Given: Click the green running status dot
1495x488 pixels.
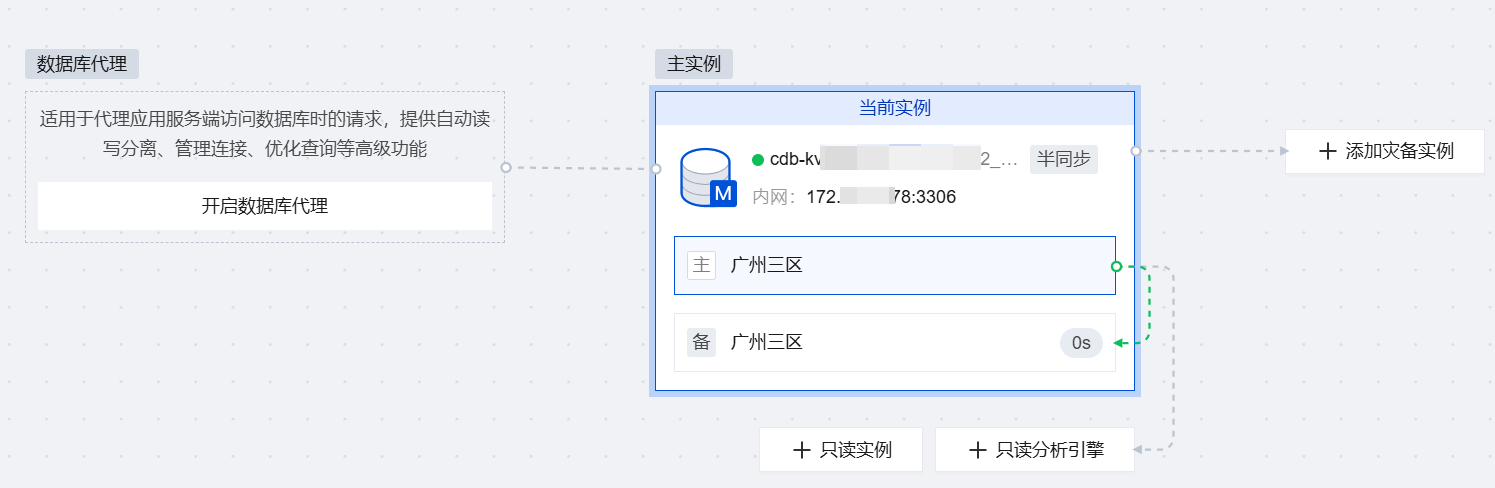Looking at the screenshot, I should 758,159.
